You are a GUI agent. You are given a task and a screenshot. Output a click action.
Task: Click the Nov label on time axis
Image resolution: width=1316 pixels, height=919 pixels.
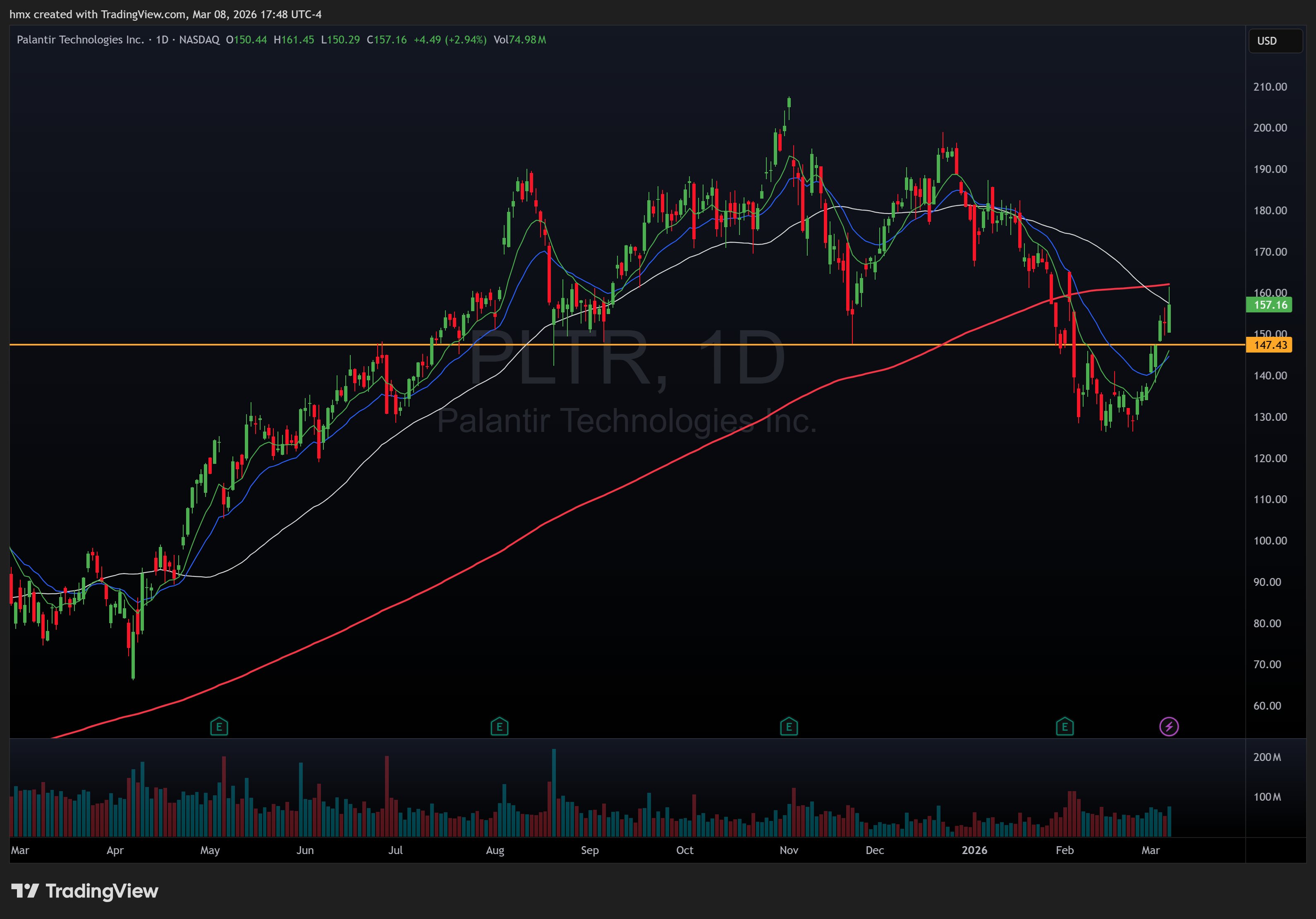click(789, 850)
